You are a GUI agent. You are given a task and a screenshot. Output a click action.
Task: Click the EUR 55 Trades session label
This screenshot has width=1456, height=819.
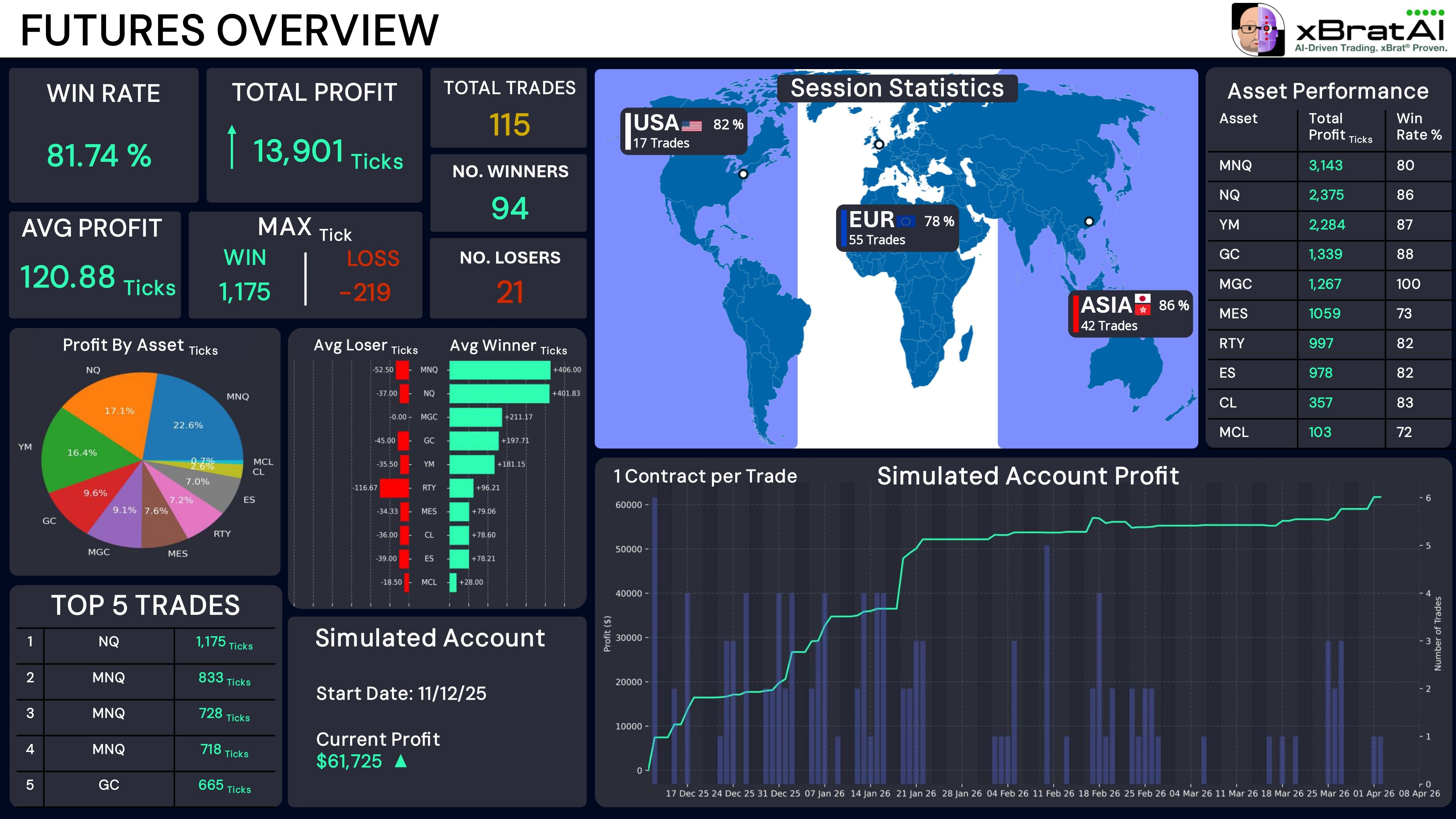coord(898,228)
